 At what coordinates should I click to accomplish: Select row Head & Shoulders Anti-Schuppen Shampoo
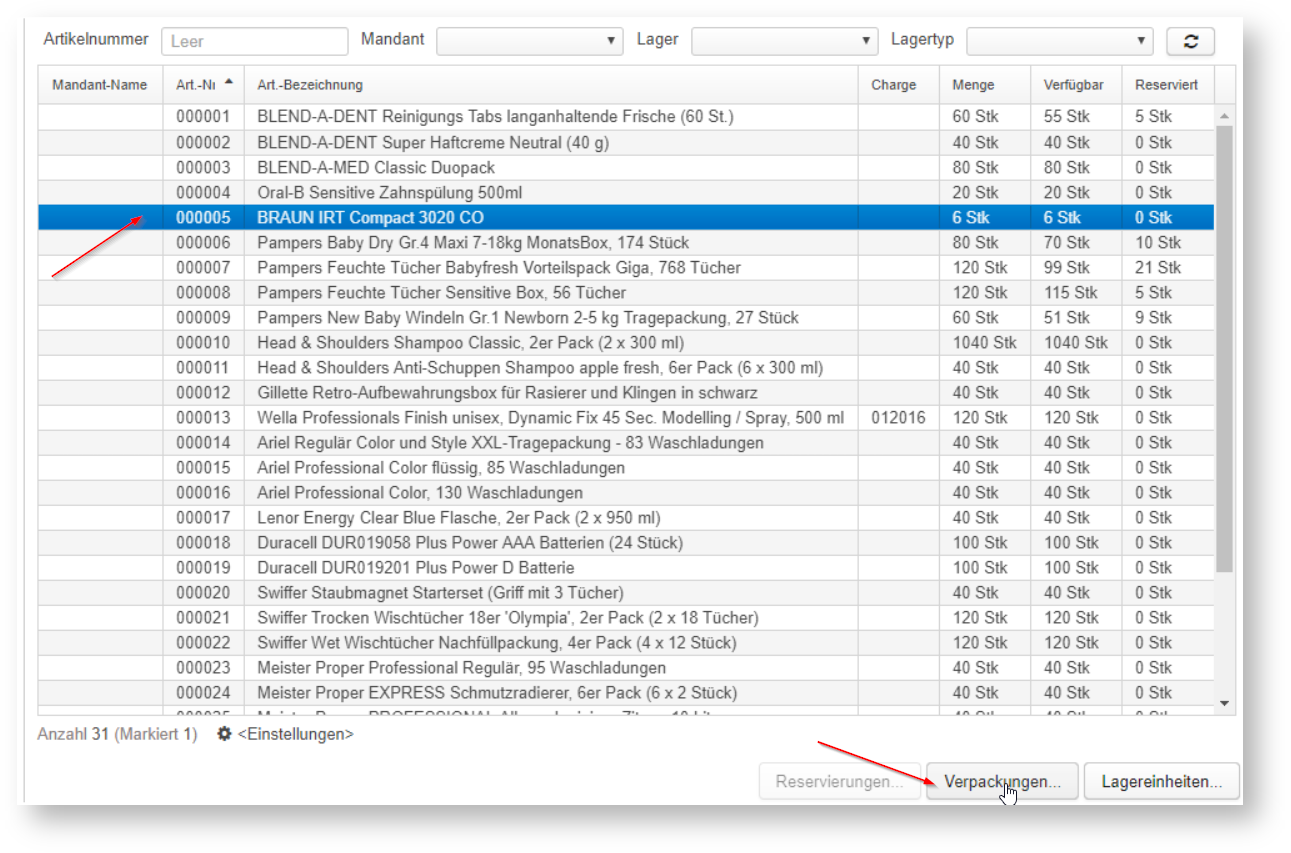click(x=626, y=367)
